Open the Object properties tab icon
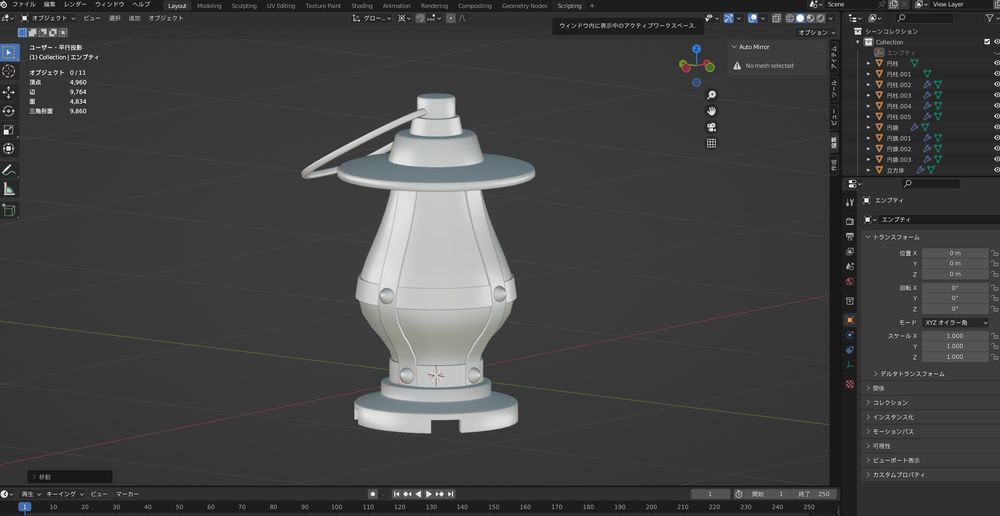This screenshot has height=516, width=1000. pyautogui.click(x=849, y=320)
